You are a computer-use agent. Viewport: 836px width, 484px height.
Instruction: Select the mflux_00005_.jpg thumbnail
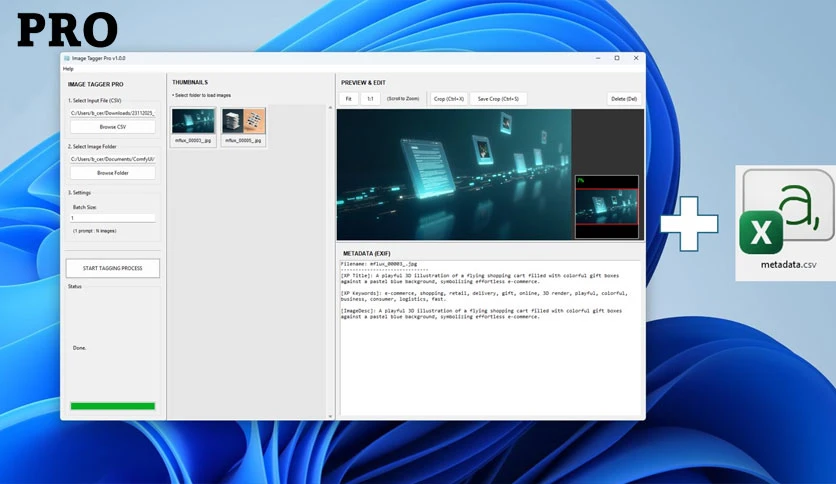tap(243, 126)
